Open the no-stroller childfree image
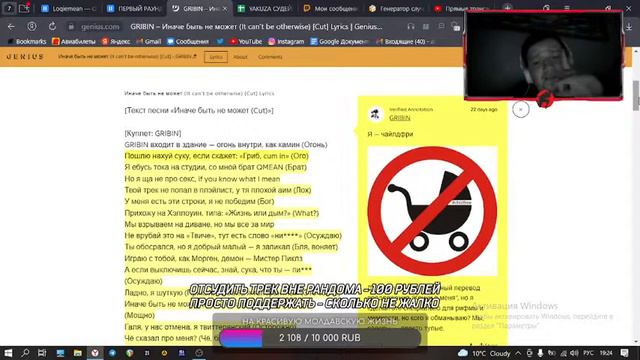 pos(432,211)
